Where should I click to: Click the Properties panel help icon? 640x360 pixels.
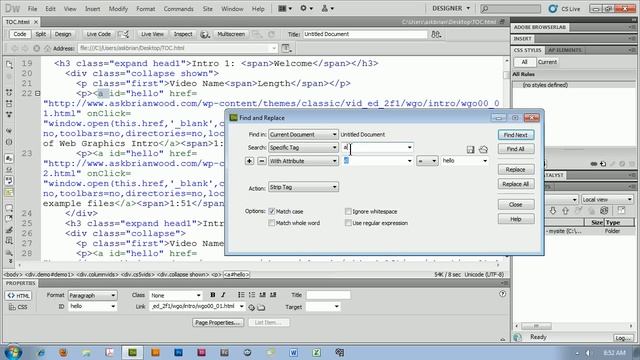coord(502,293)
